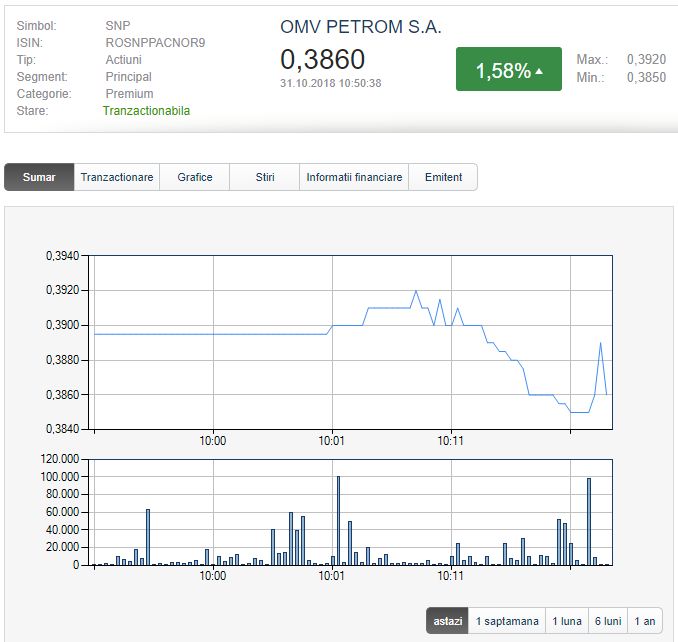
Task: Select the Stiri tab
Action: (x=265, y=177)
